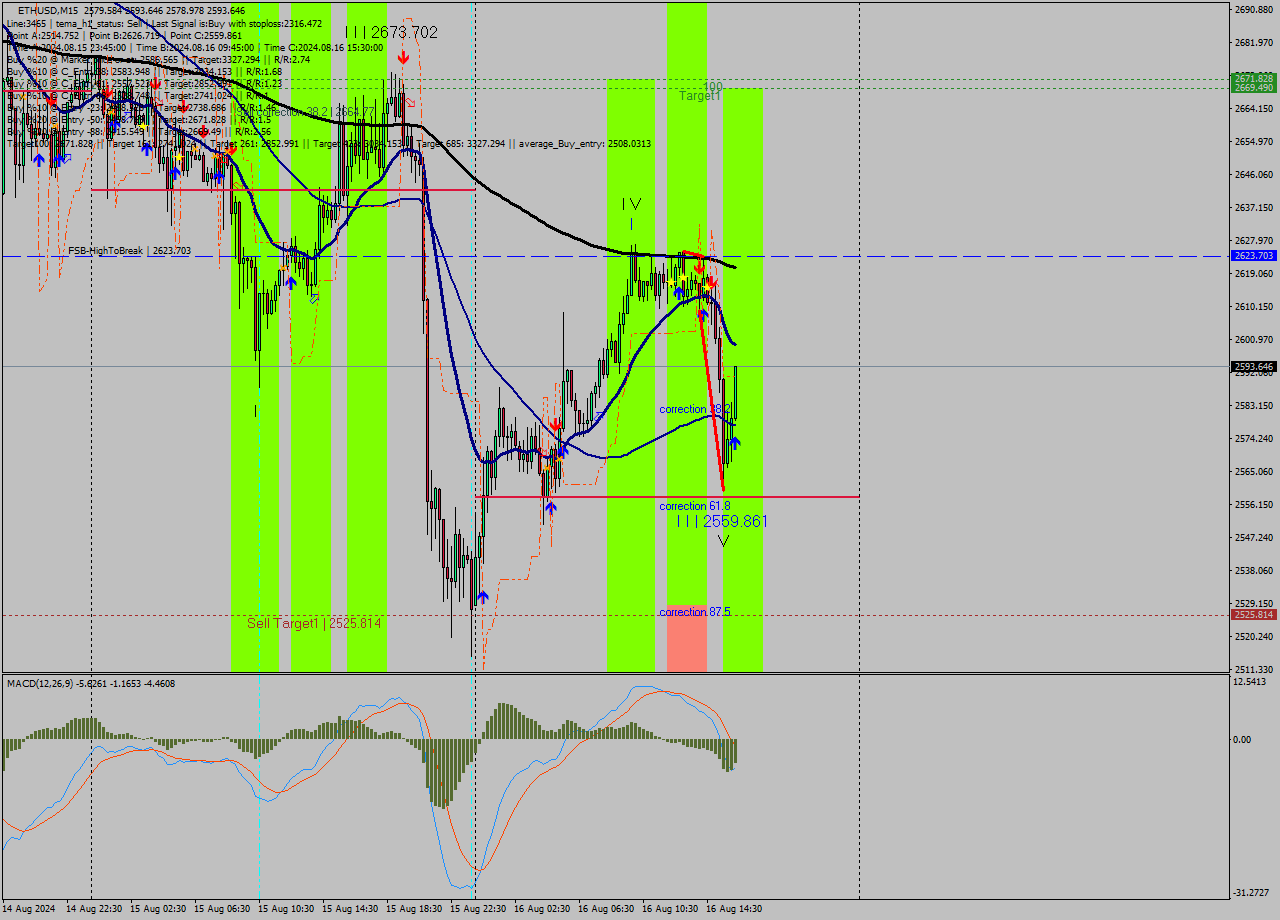1280x920 pixels.
Task: Click the blue up arrow near the 2619 level on the left
Action: (x=291, y=283)
